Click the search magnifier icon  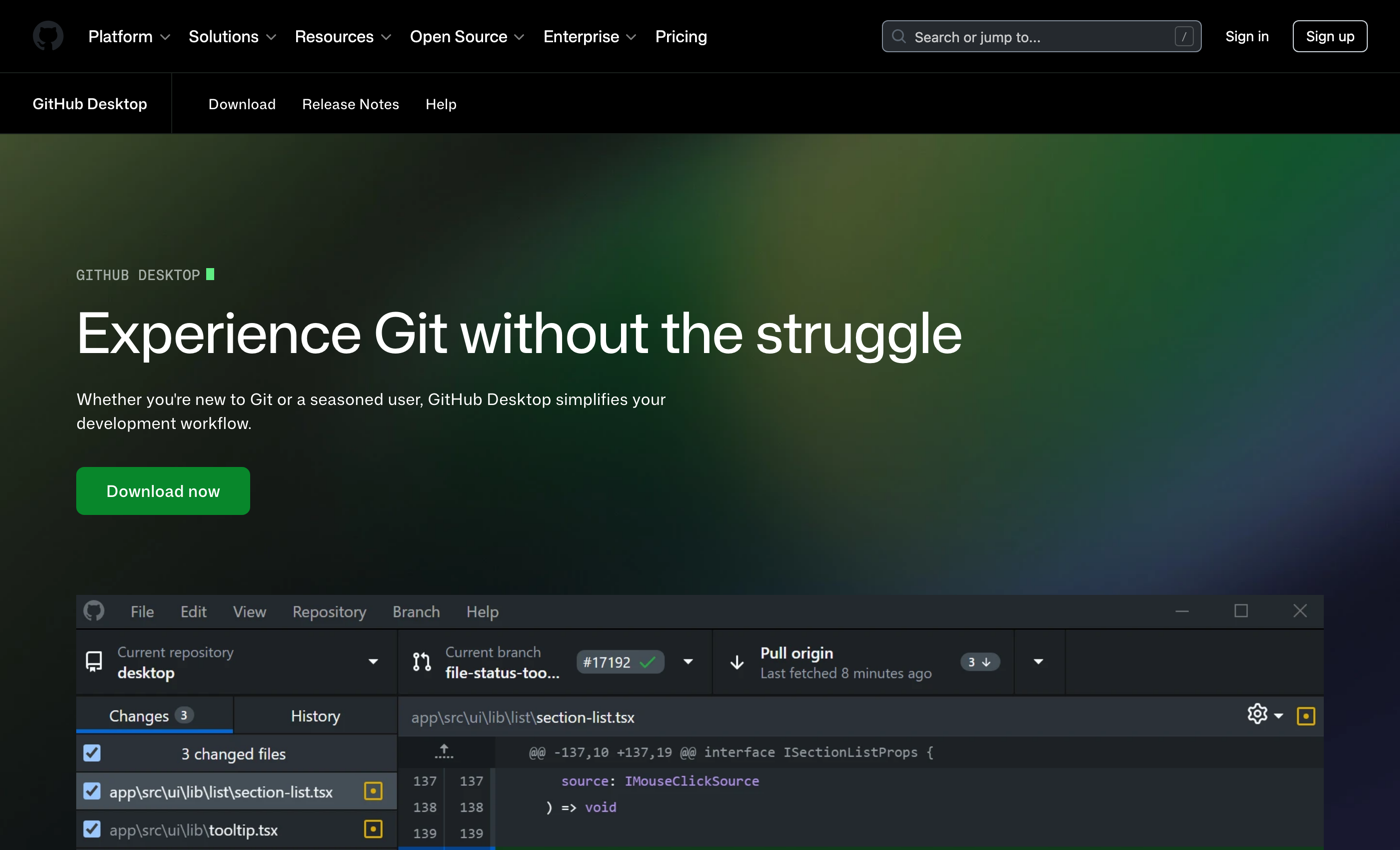tap(899, 37)
